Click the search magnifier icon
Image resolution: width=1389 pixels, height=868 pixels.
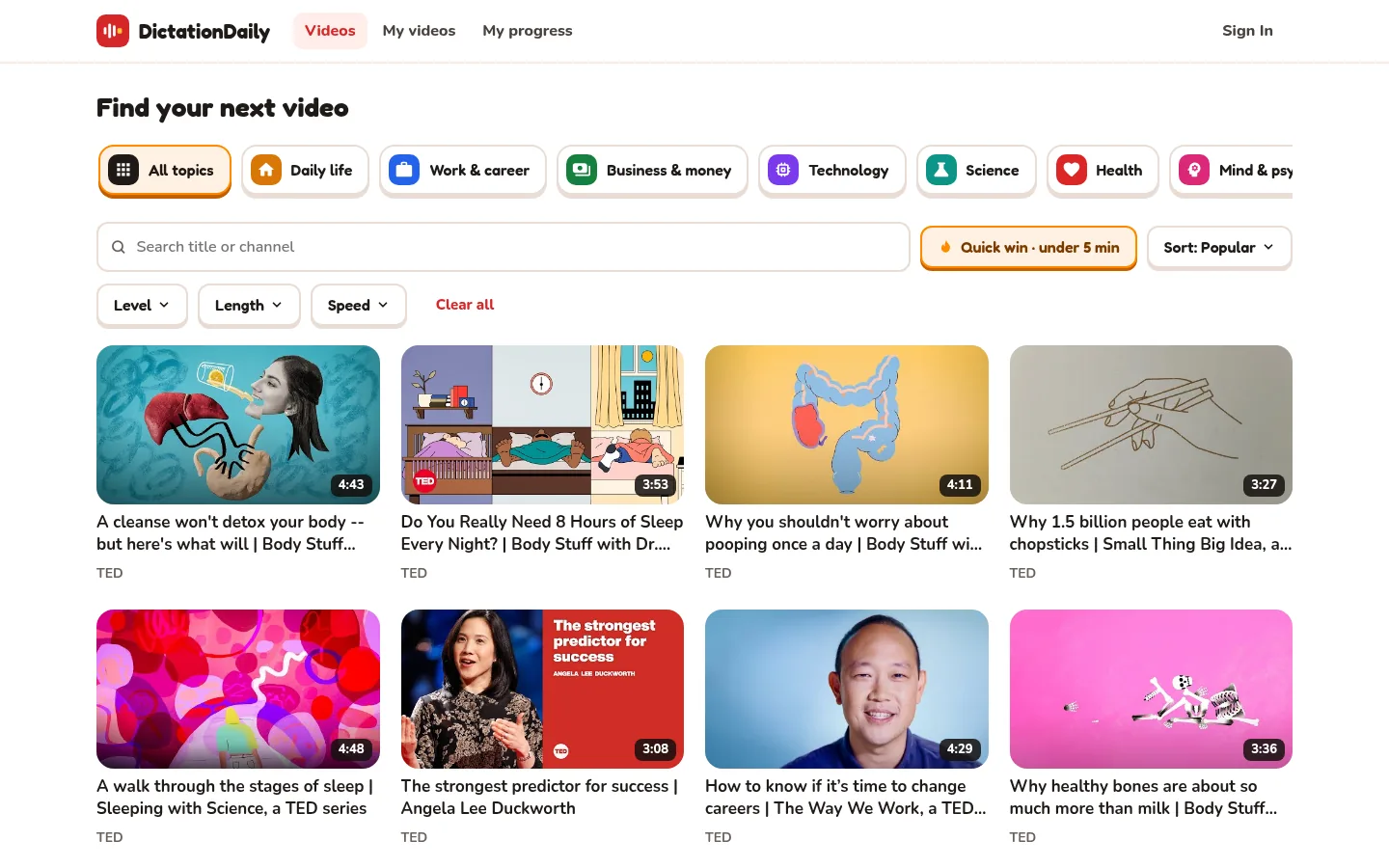tap(119, 247)
